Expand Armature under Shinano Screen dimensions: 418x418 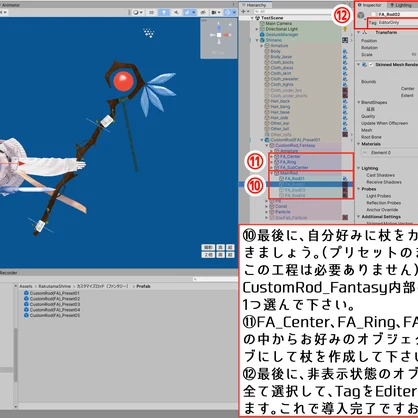(x=262, y=46)
